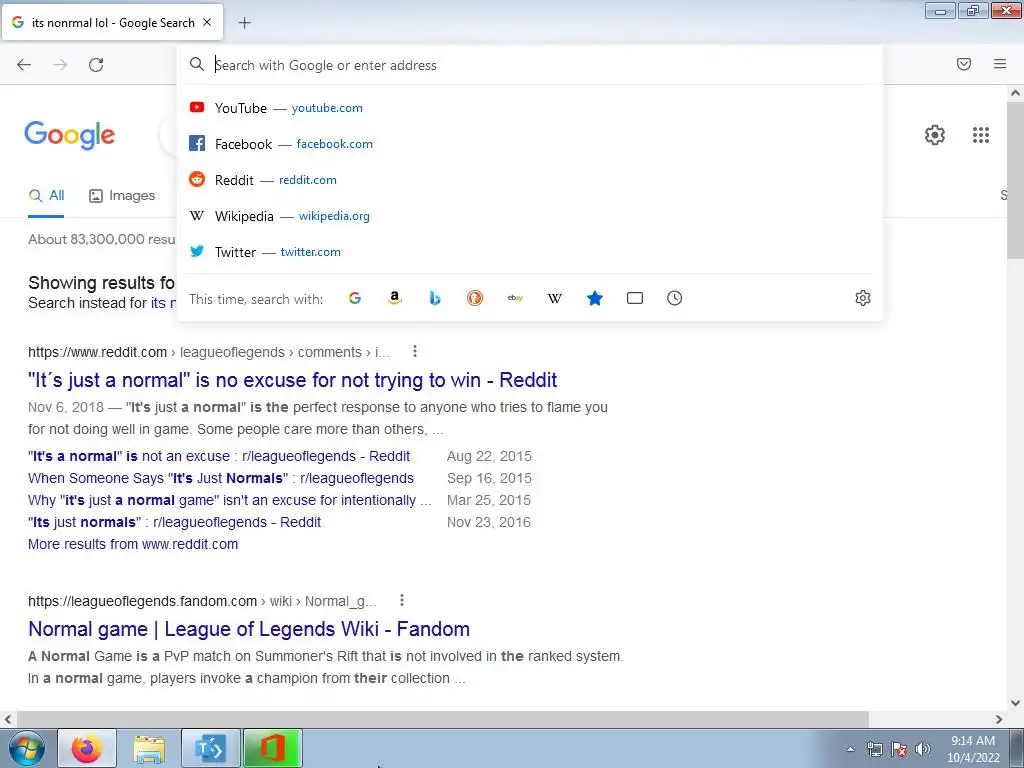The height and width of the screenshot is (768, 1024).
Task: Close the 'its nonrmal lol' tab
Action: [x=207, y=22]
